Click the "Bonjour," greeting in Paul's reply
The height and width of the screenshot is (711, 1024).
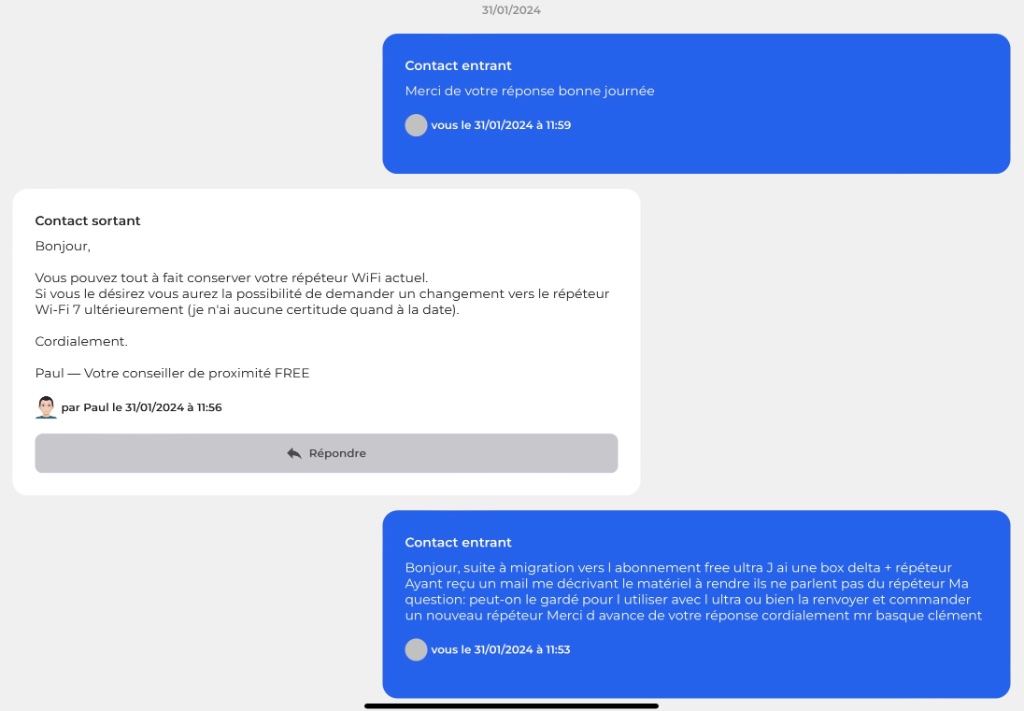63,246
